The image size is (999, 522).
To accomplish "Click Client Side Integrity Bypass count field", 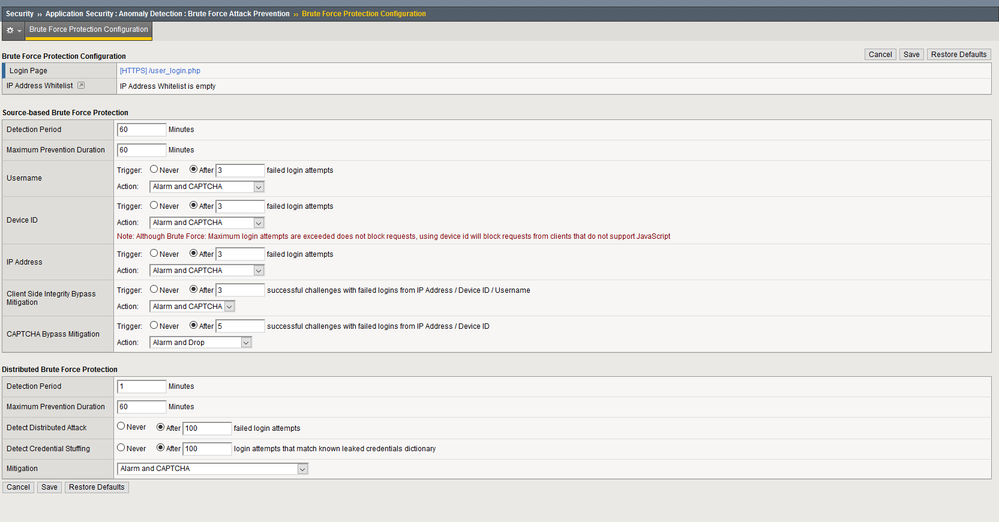I will pyautogui.click(x=240, y=290).
